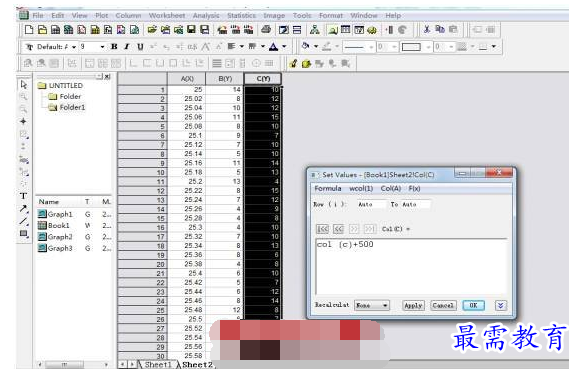Click the To Auto row field
Viewport: 575px width, 369px height.
click(415, 204)
